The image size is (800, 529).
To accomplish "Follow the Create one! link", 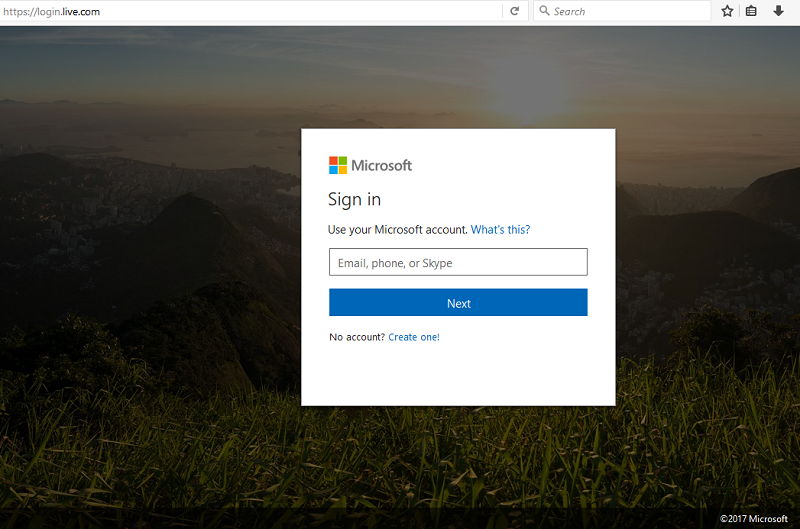I will (x=414, y=337).
